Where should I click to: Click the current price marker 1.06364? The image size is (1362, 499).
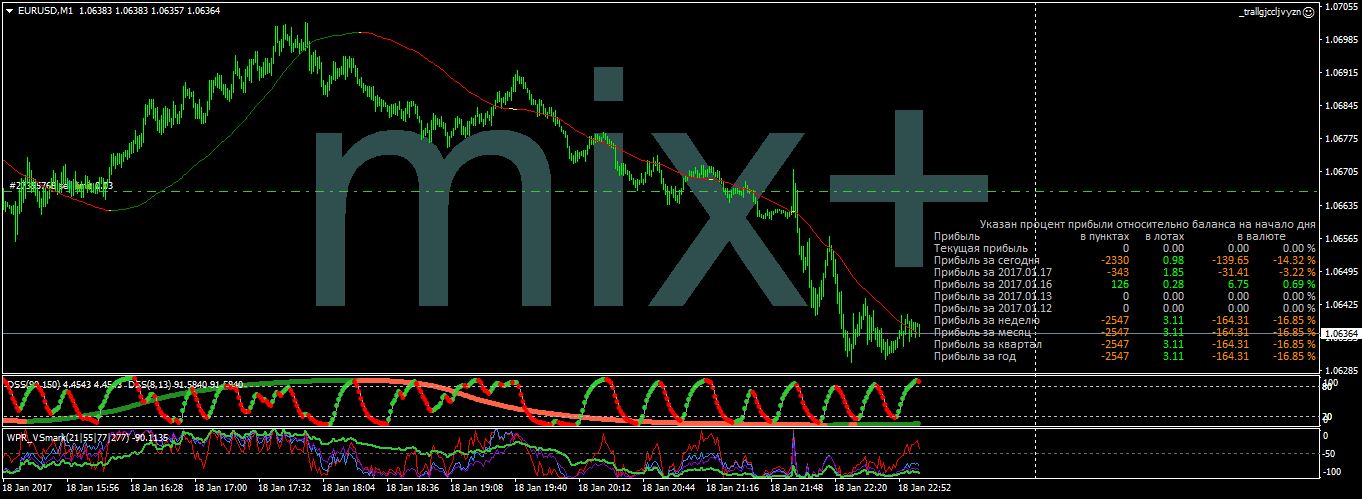[1340, 333]
